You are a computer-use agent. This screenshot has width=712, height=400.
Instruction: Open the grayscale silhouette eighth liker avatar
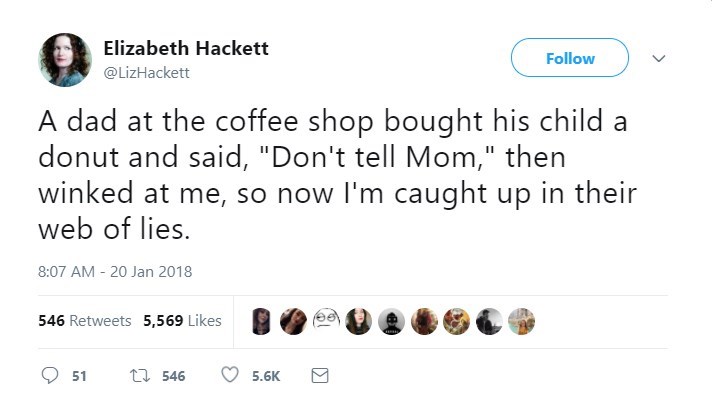pyautogui.click(x=489, y=321)
